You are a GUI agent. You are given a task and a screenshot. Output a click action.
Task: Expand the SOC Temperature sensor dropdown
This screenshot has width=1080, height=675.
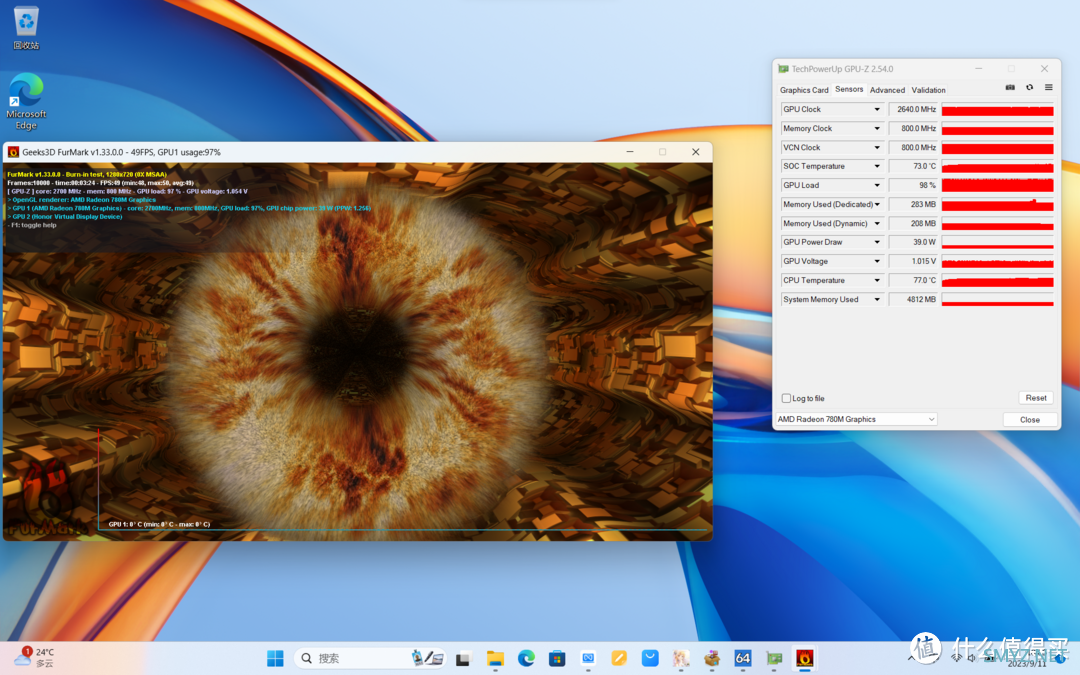(877, 167)
